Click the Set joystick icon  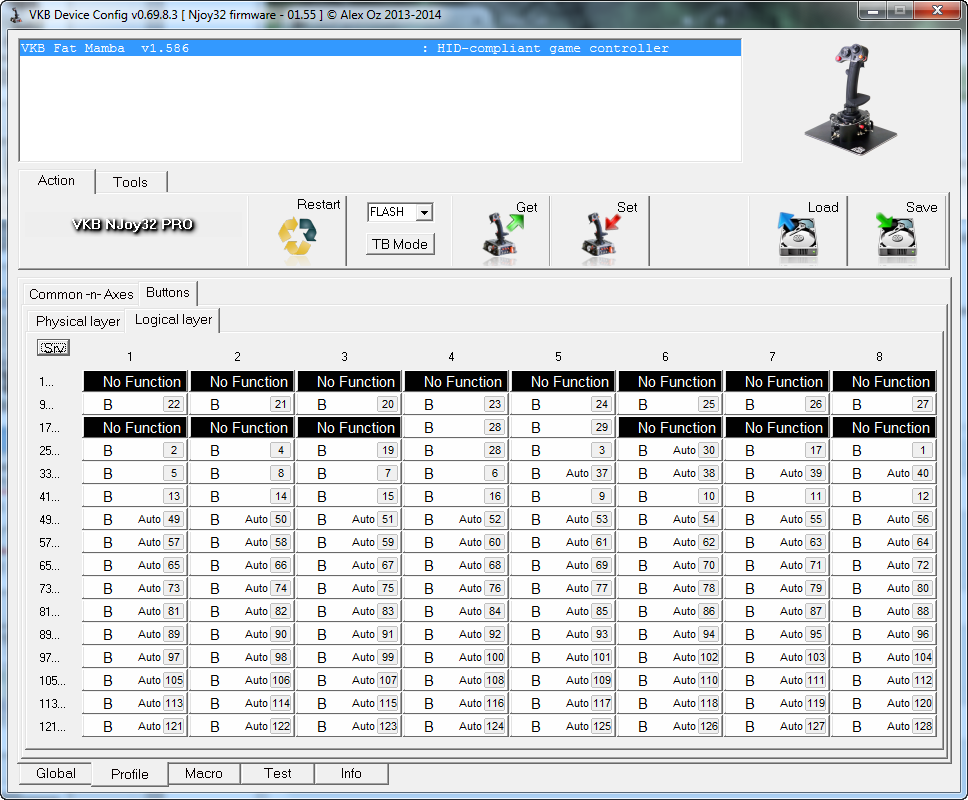pyautogui.click(x=599, y=235)
